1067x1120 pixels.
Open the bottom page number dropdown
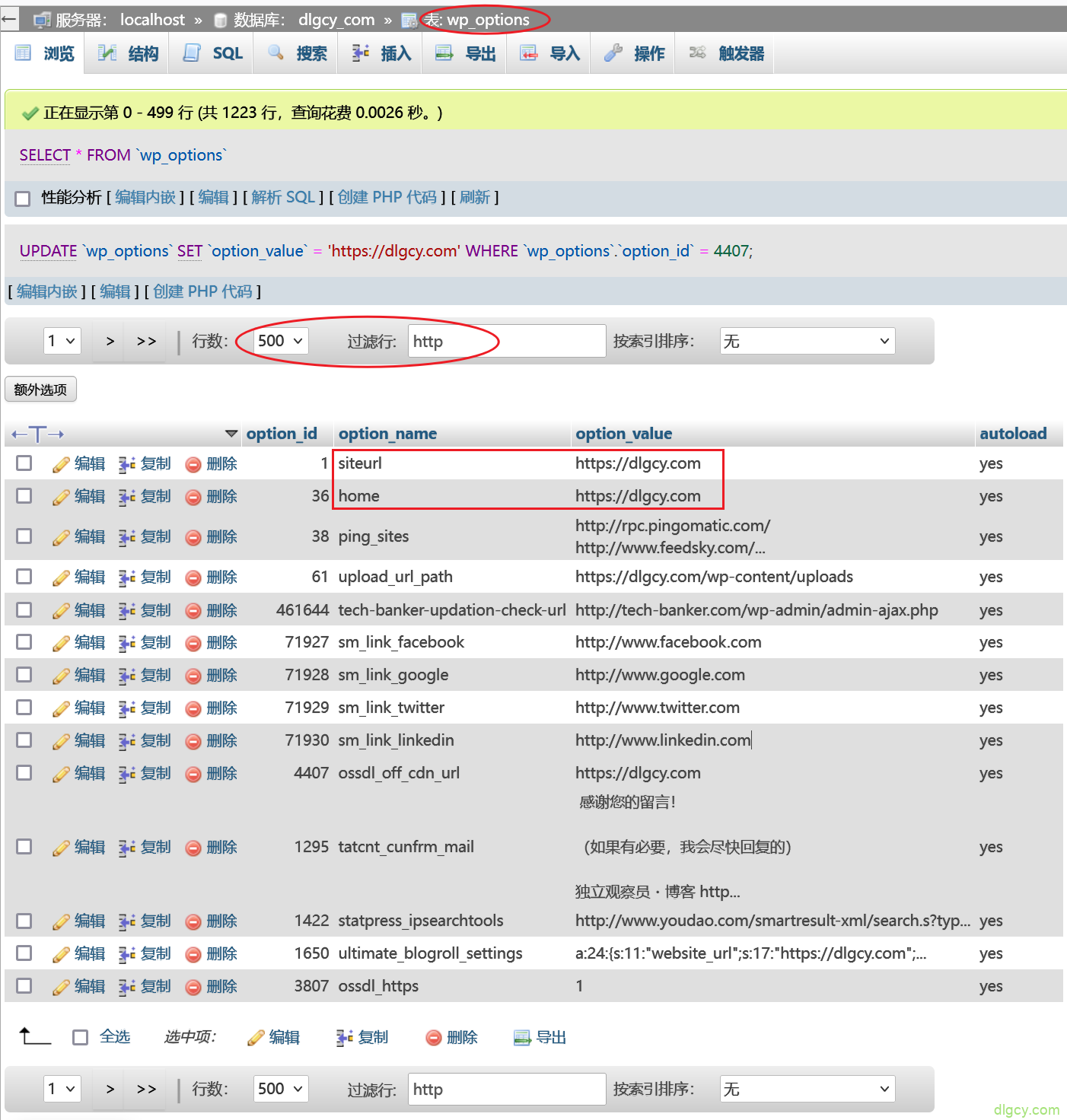tap(62, 1089)
